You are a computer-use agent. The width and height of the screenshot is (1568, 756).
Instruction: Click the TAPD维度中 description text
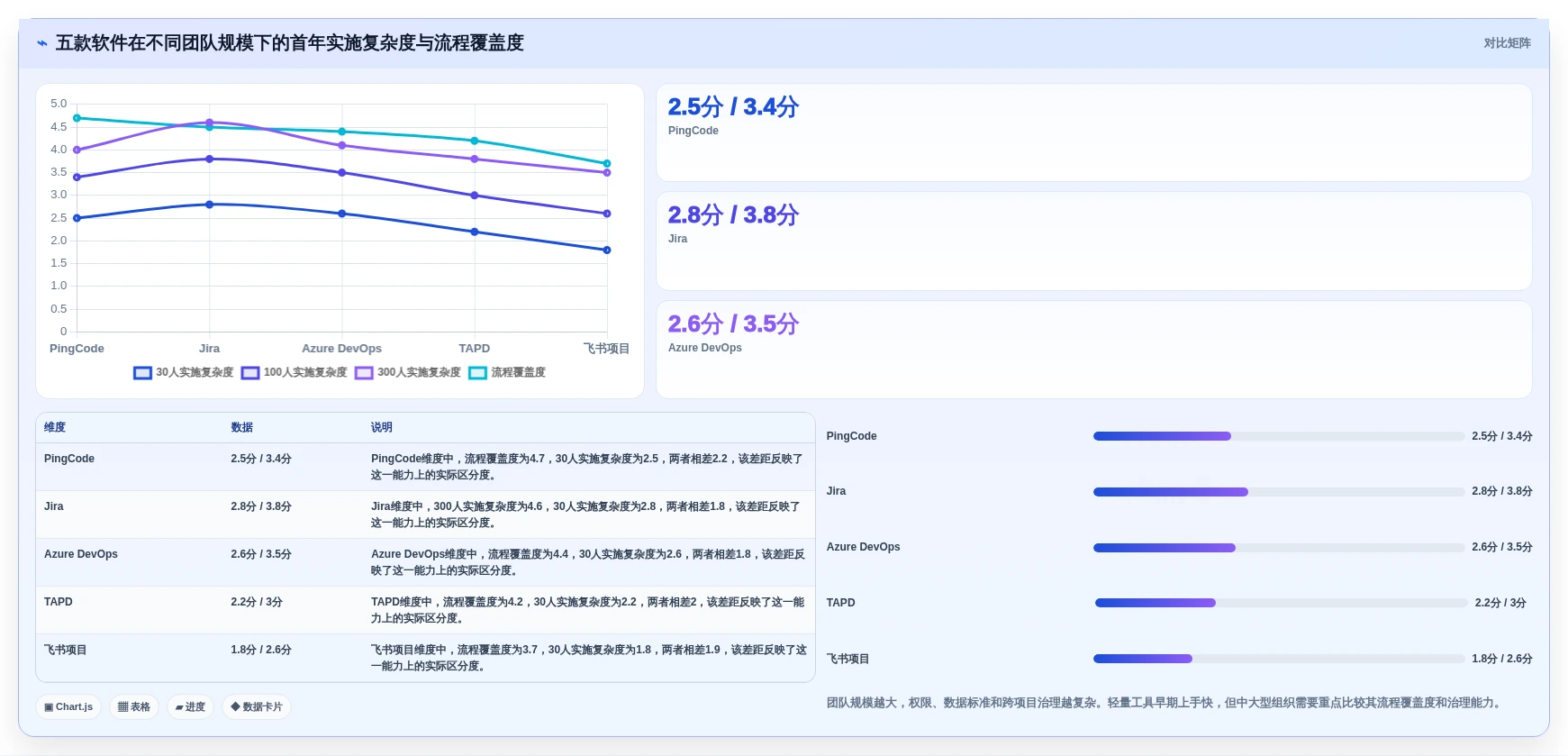pos(588,610)
